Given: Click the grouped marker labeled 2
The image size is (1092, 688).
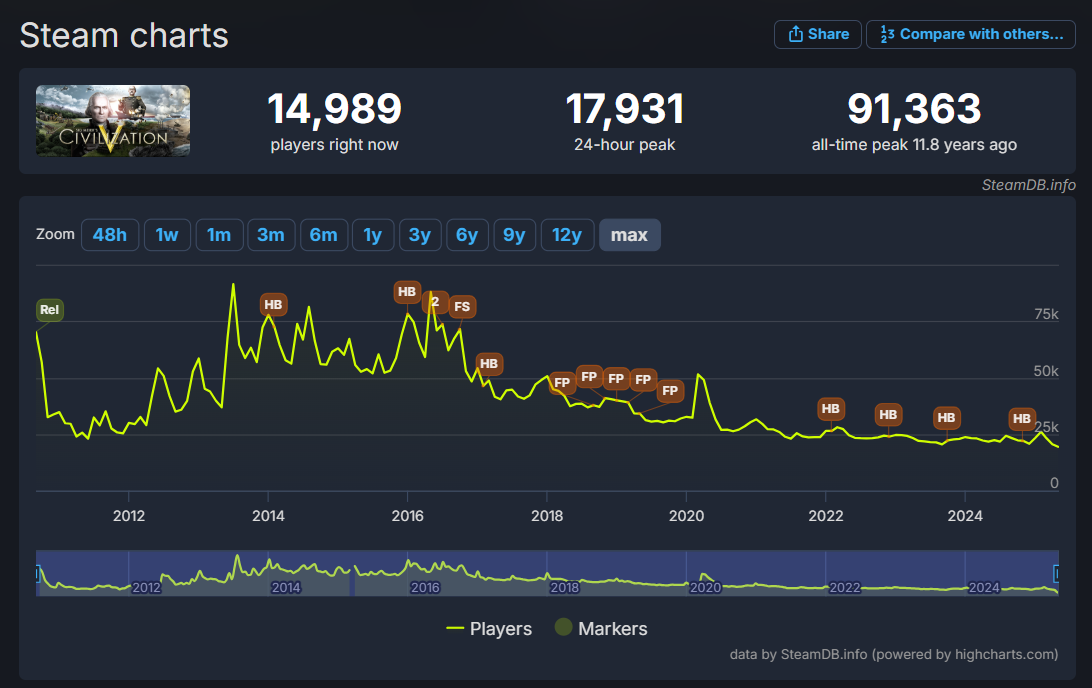Looking at the screenshot, I should pos(435,302).
